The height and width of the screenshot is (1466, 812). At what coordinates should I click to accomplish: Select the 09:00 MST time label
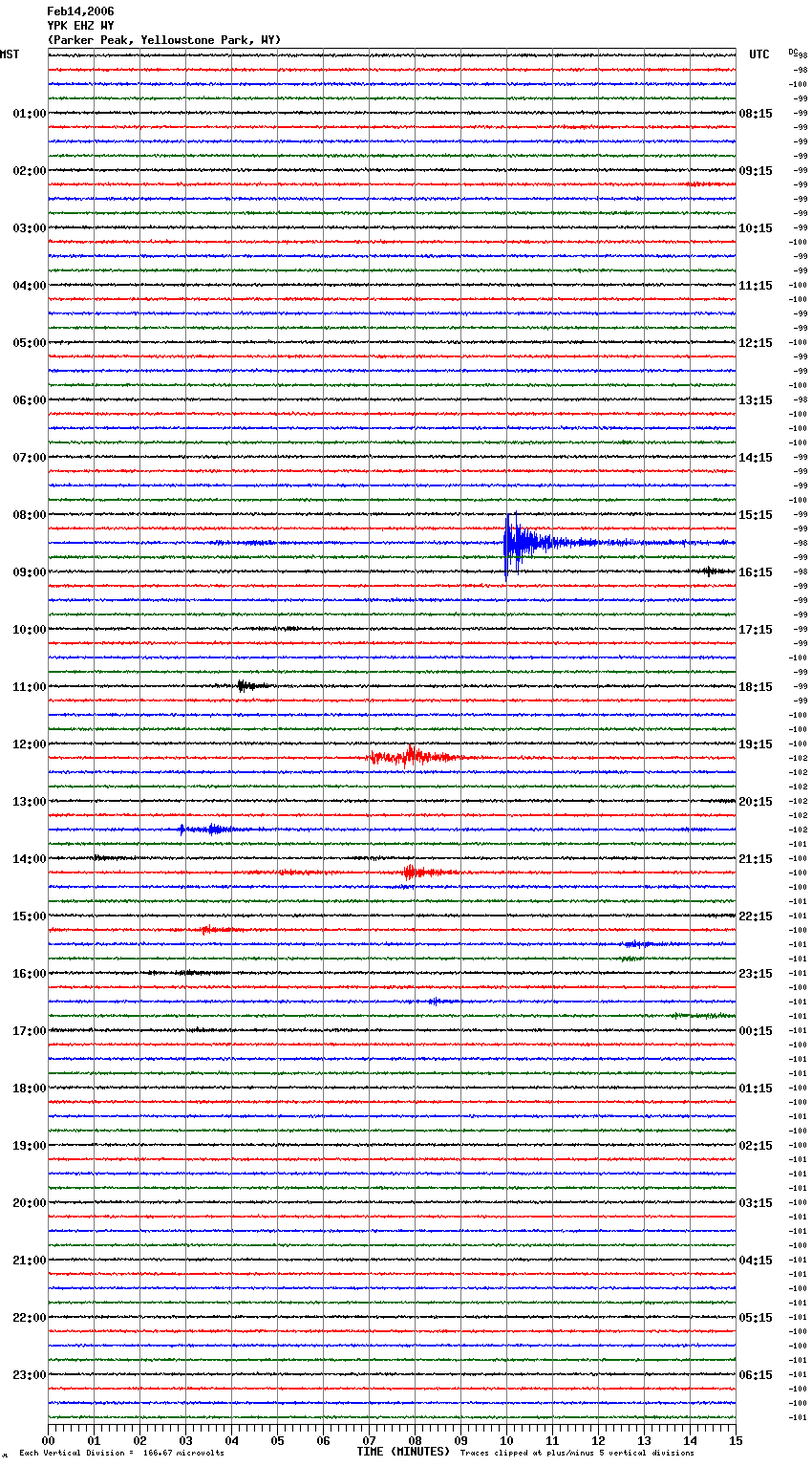pos(30,572)
